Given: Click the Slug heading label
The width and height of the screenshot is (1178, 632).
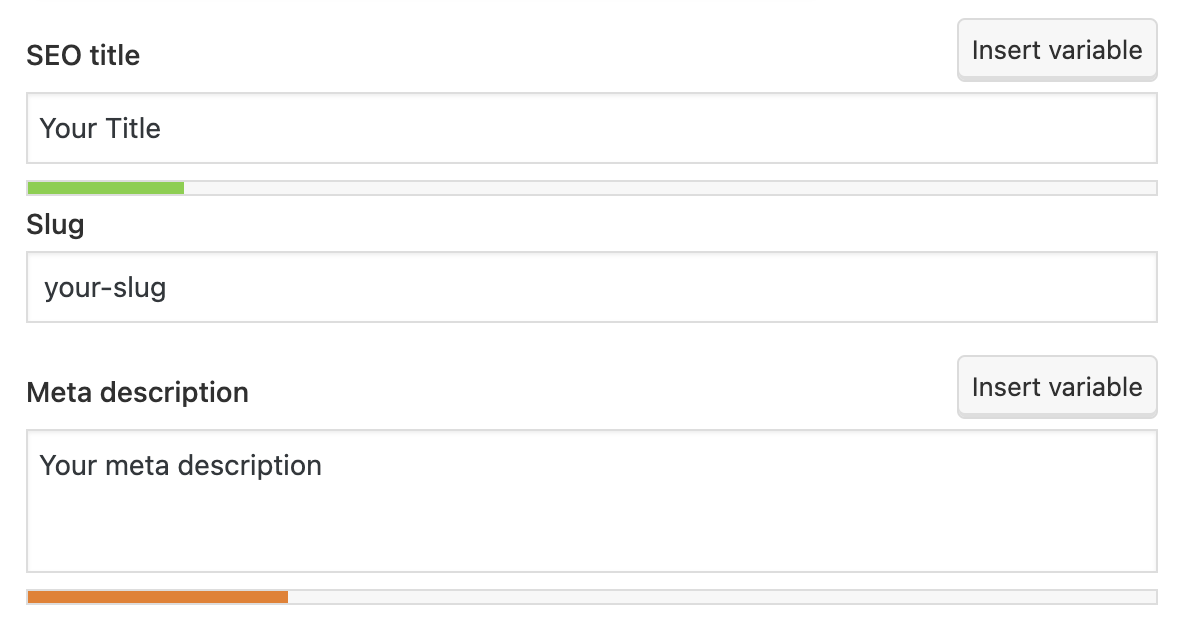Looking at the screenshot, I should click(x=55, y=224).
